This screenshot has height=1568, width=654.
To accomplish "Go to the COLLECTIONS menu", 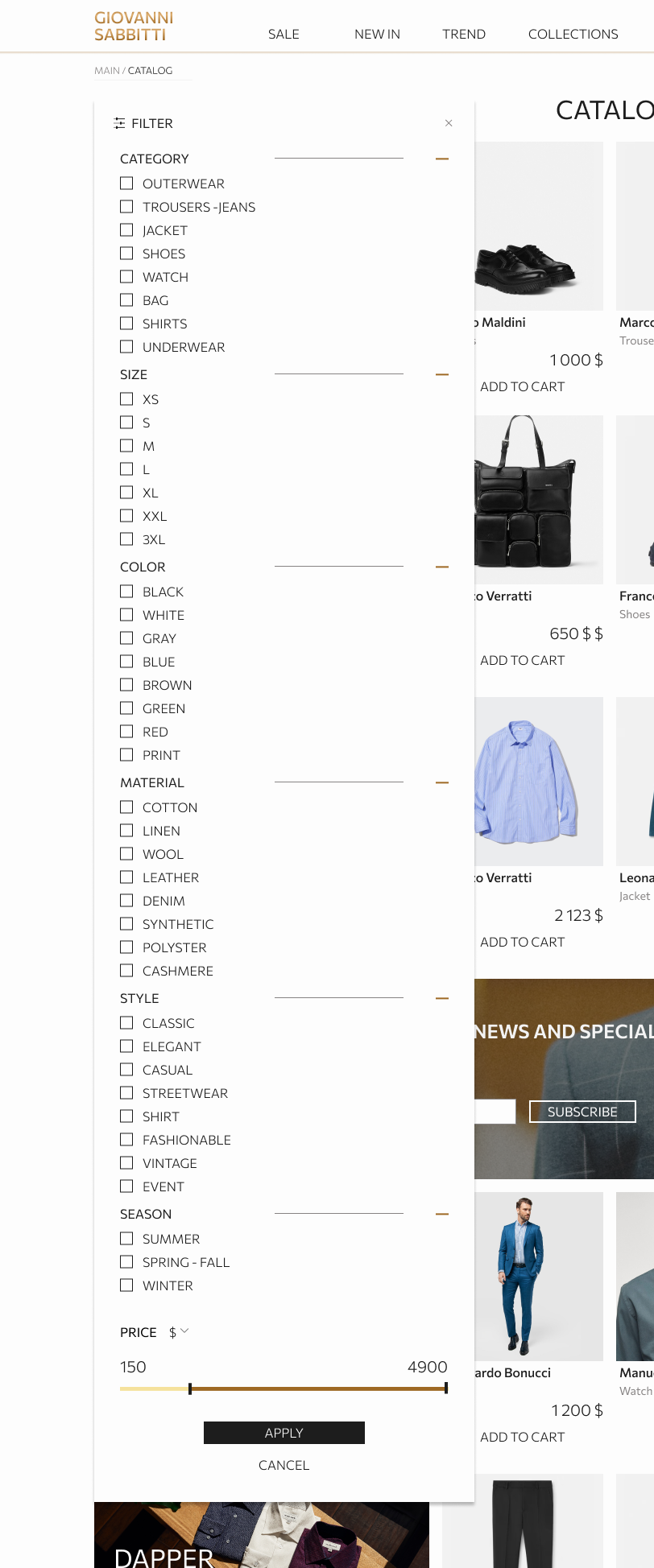I will point(573,34).
